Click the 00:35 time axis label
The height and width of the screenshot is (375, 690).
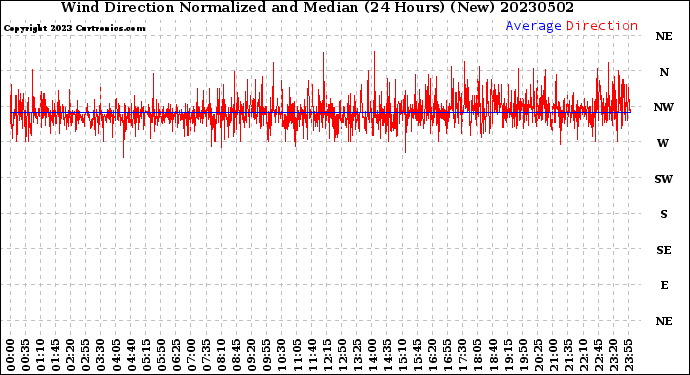26,355
